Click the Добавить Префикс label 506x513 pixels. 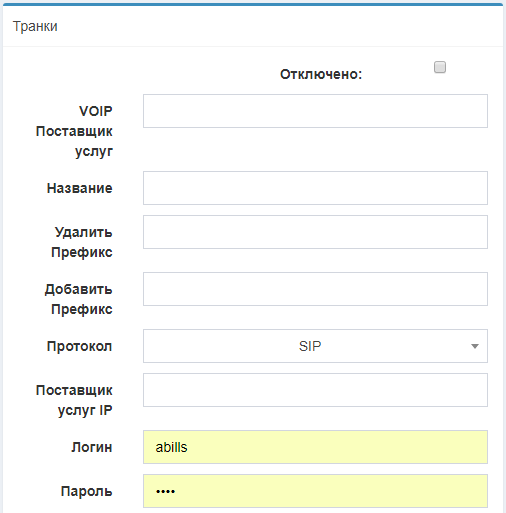pos(79,299)
